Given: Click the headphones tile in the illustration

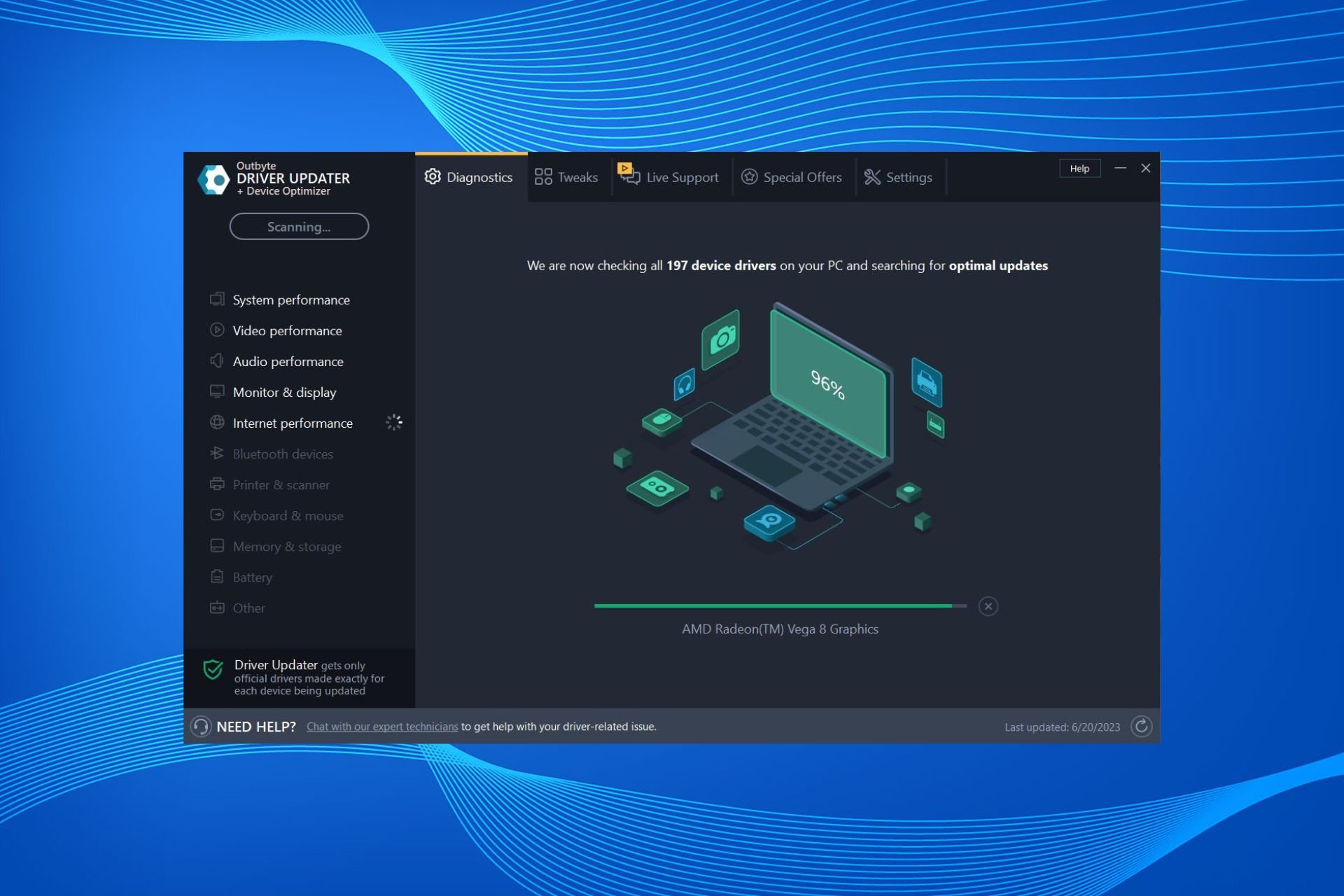Looking at the screenshot, I should coord(685,384).
